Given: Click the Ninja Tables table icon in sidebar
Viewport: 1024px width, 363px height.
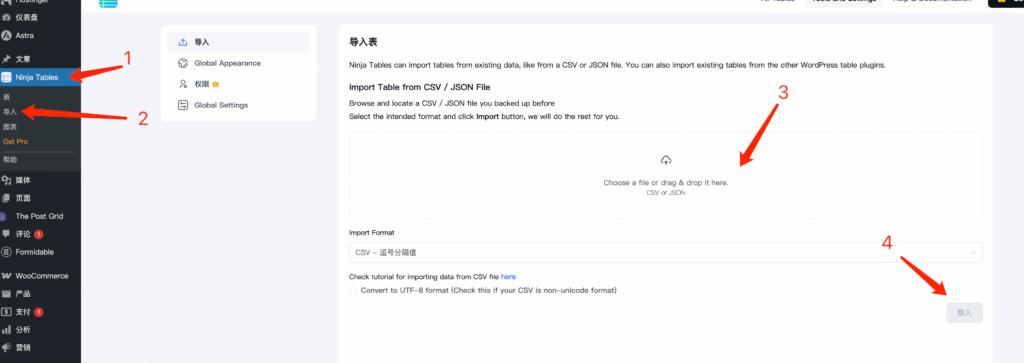Looking at the screenshot, I should (x=6, y=77).
